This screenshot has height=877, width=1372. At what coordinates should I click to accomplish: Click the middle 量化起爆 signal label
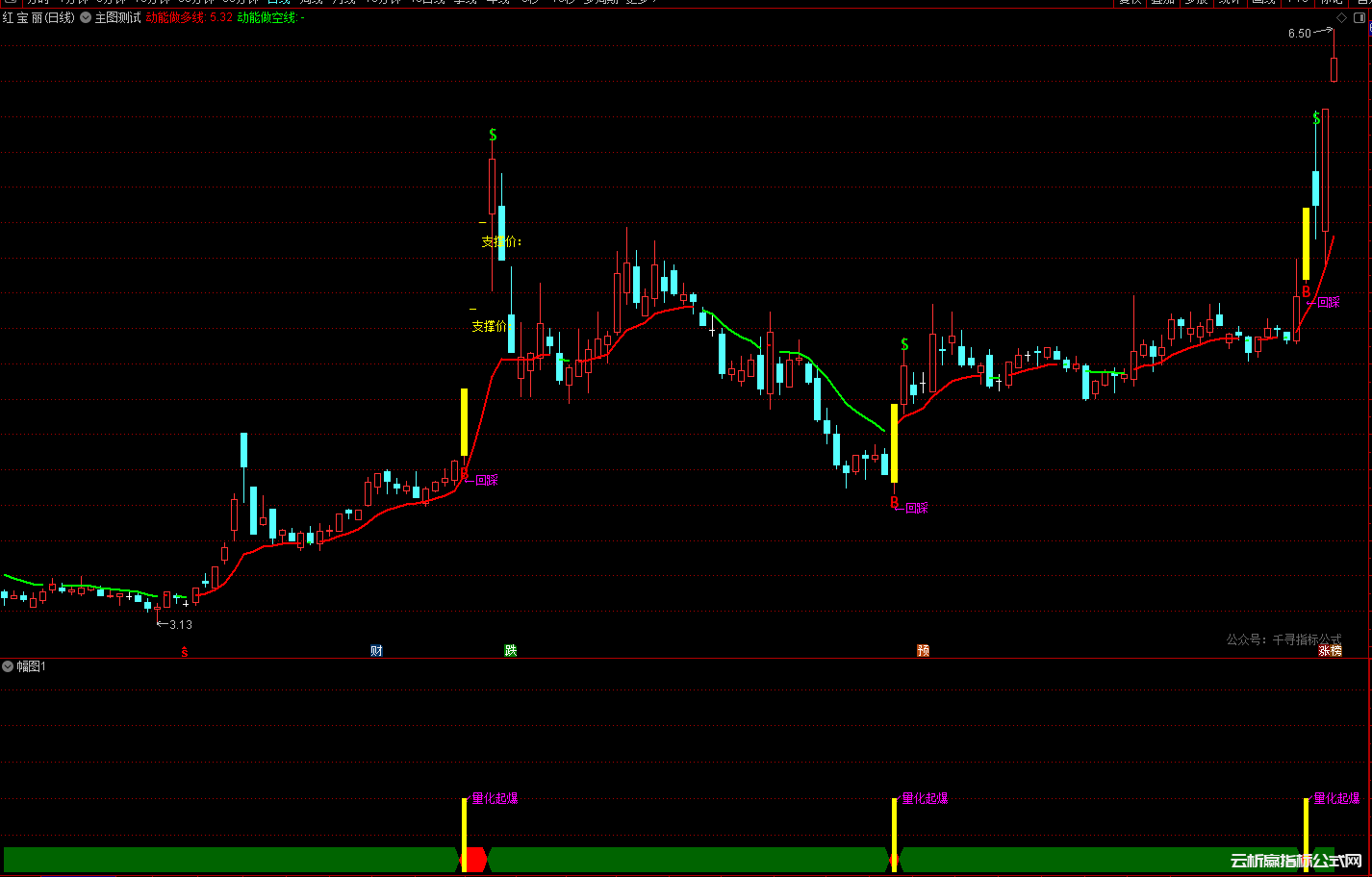point(925,798)
